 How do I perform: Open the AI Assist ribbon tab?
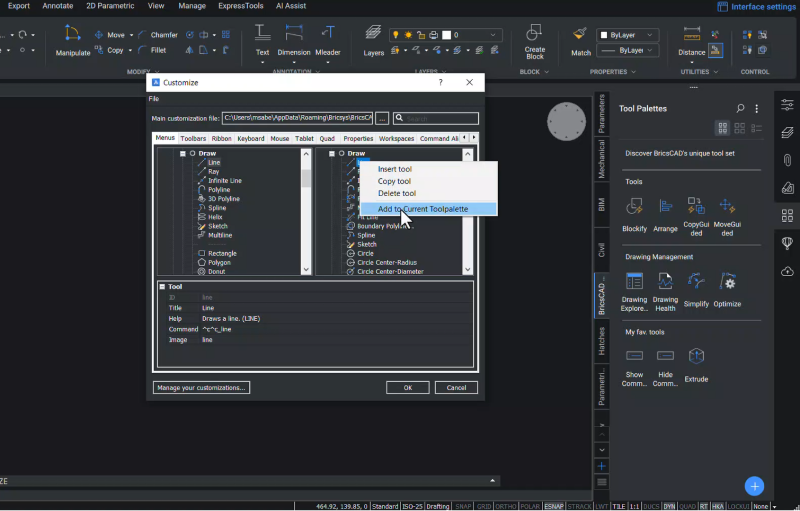point(291,6)
